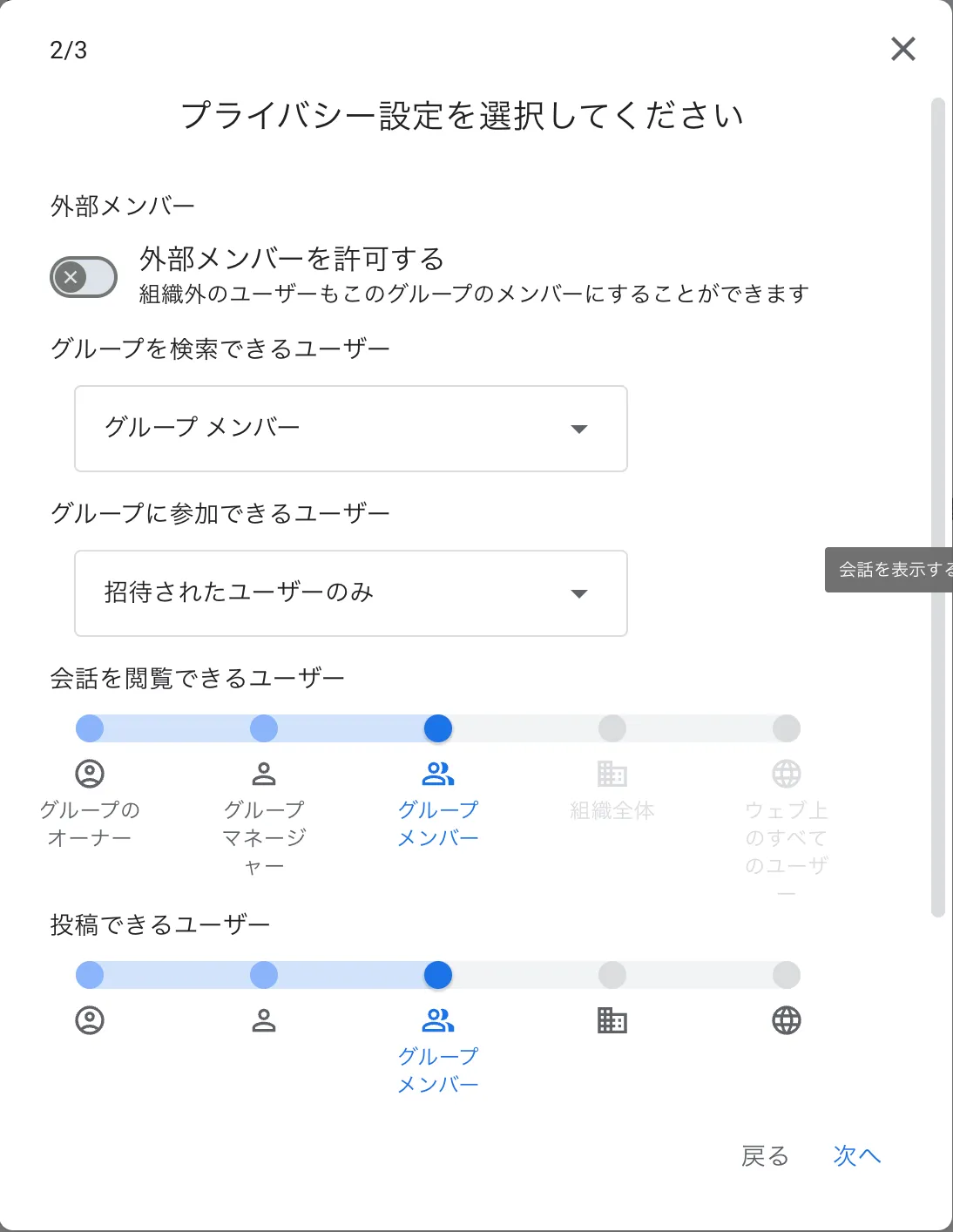This screenshot has width=953, height=1232.
Task: Enable the 外部メンバーを許可する toggle
Action: (x=84, y=278)
